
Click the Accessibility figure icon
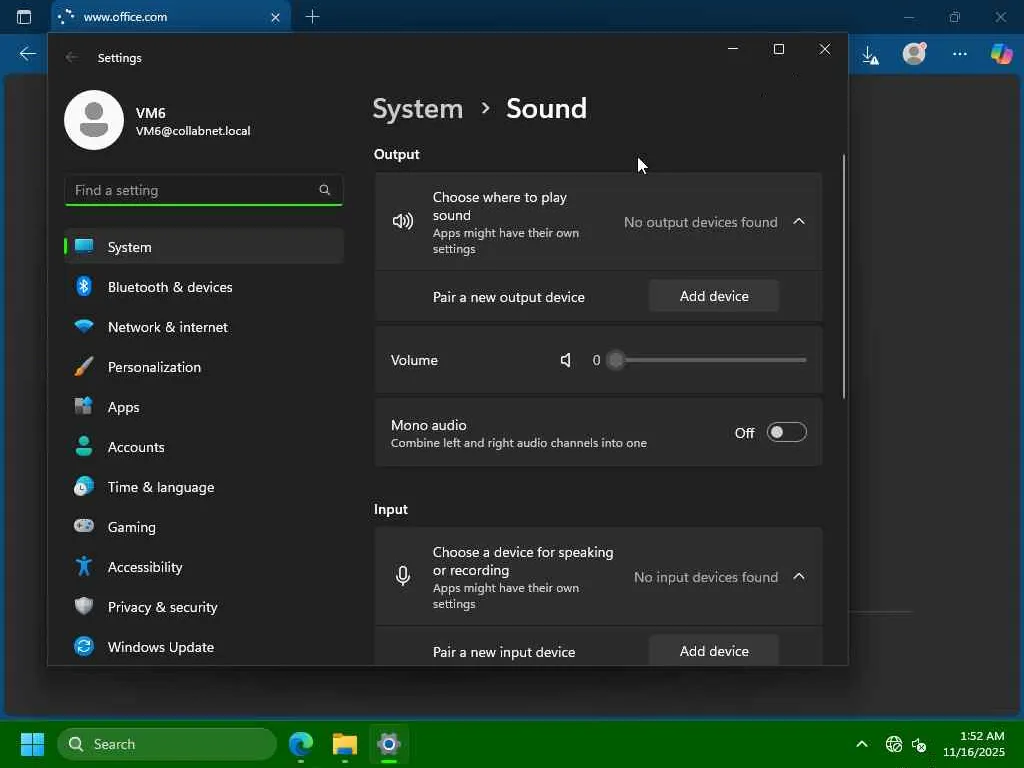click(85, 567)
